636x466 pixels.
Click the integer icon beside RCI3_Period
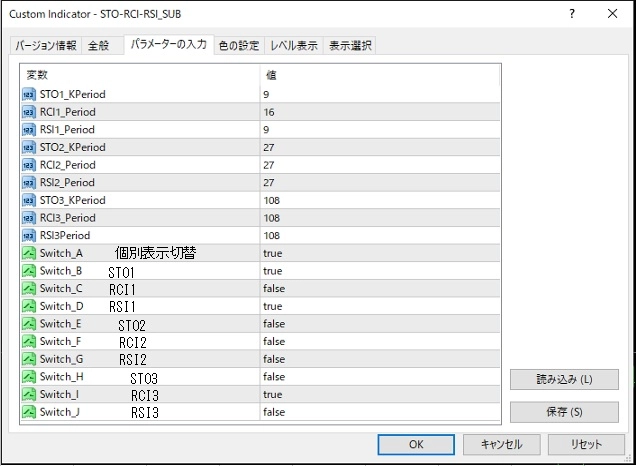click(29, 218)
